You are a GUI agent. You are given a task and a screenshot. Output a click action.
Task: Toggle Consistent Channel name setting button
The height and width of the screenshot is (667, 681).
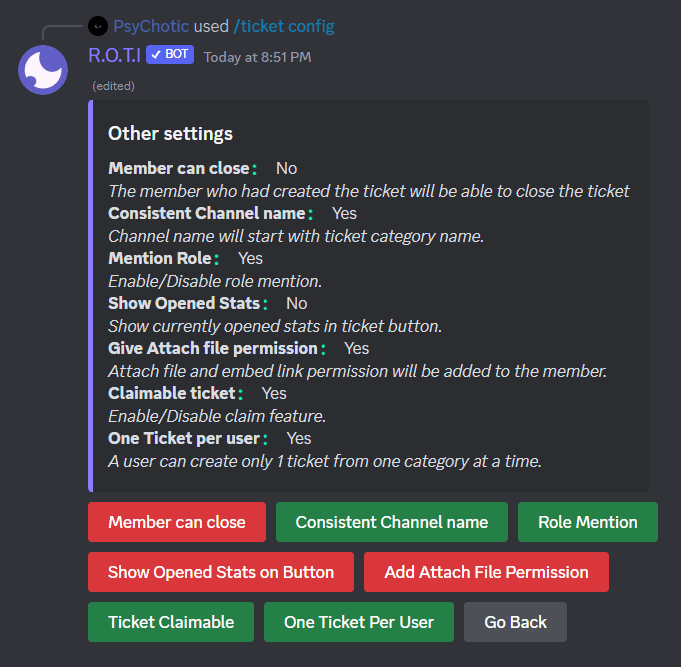(x=392, y=522)
